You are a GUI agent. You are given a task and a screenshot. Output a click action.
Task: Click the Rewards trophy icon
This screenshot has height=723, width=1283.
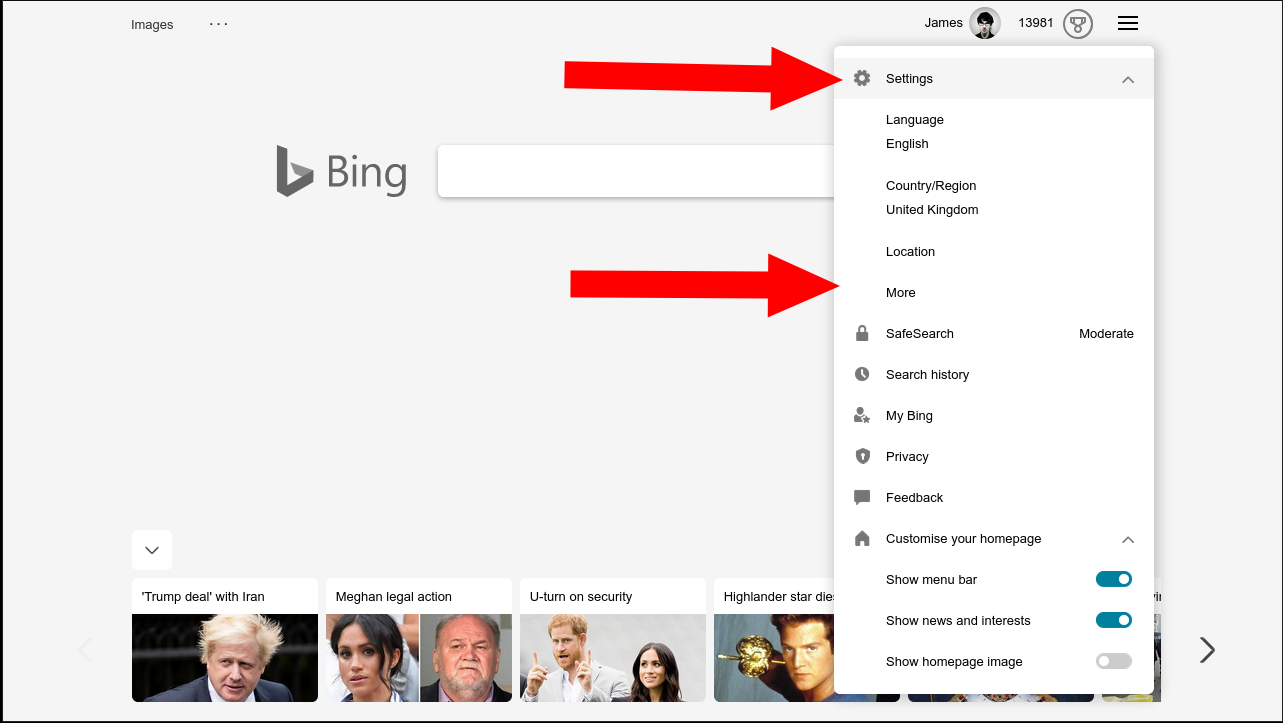pyautogui.click(x=1077, y=24)
